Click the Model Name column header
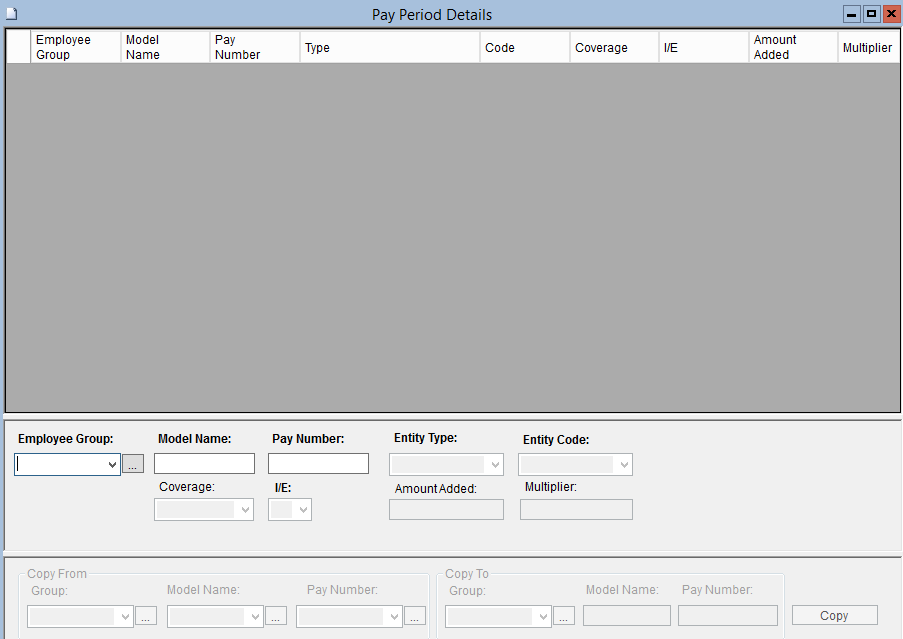Image resolution: width=903 pixels, height=639 pixels. point(165,47)
